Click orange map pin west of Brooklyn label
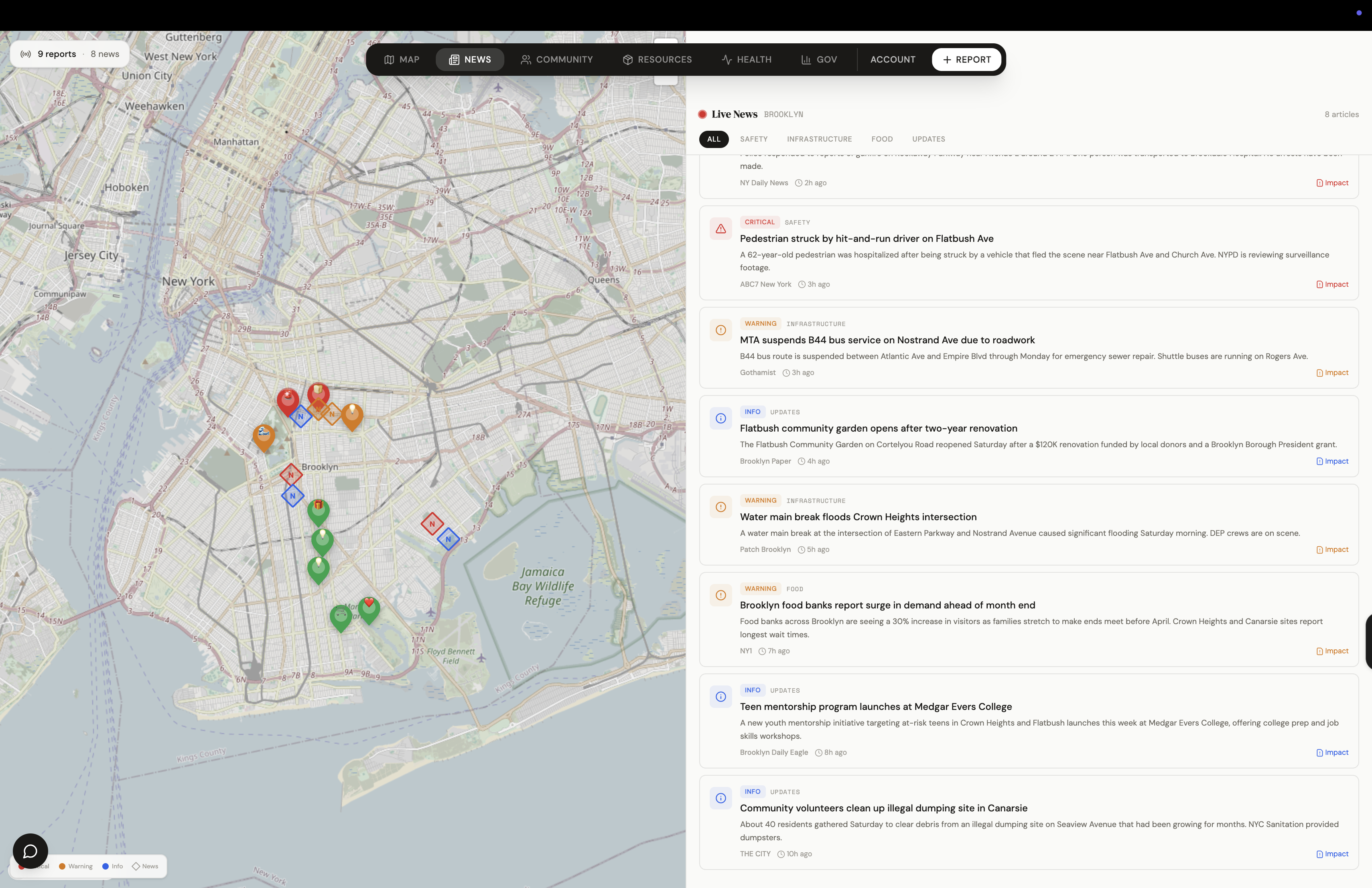 coord(264,436)
